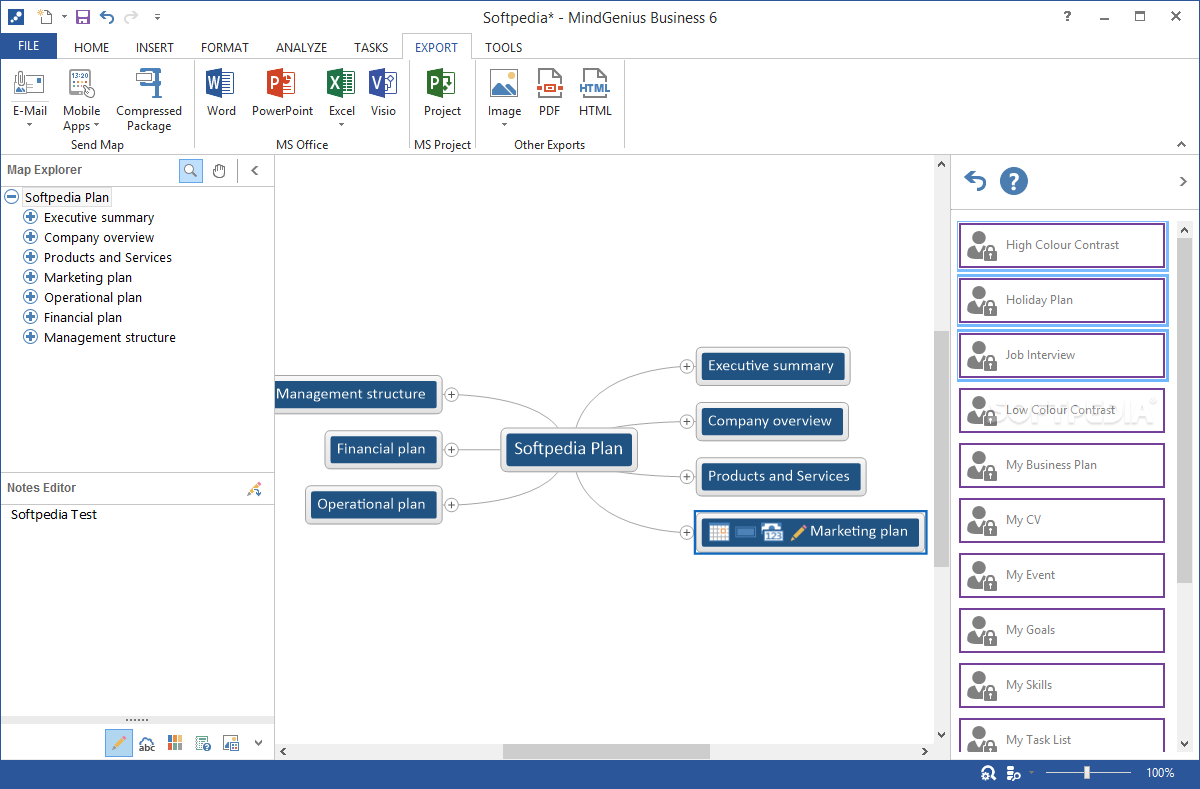Image resolution: width=1200 pixels, height=789 pixels.
Task: Collapse the Softpedia Plan root node
Action: pos(12,197)
